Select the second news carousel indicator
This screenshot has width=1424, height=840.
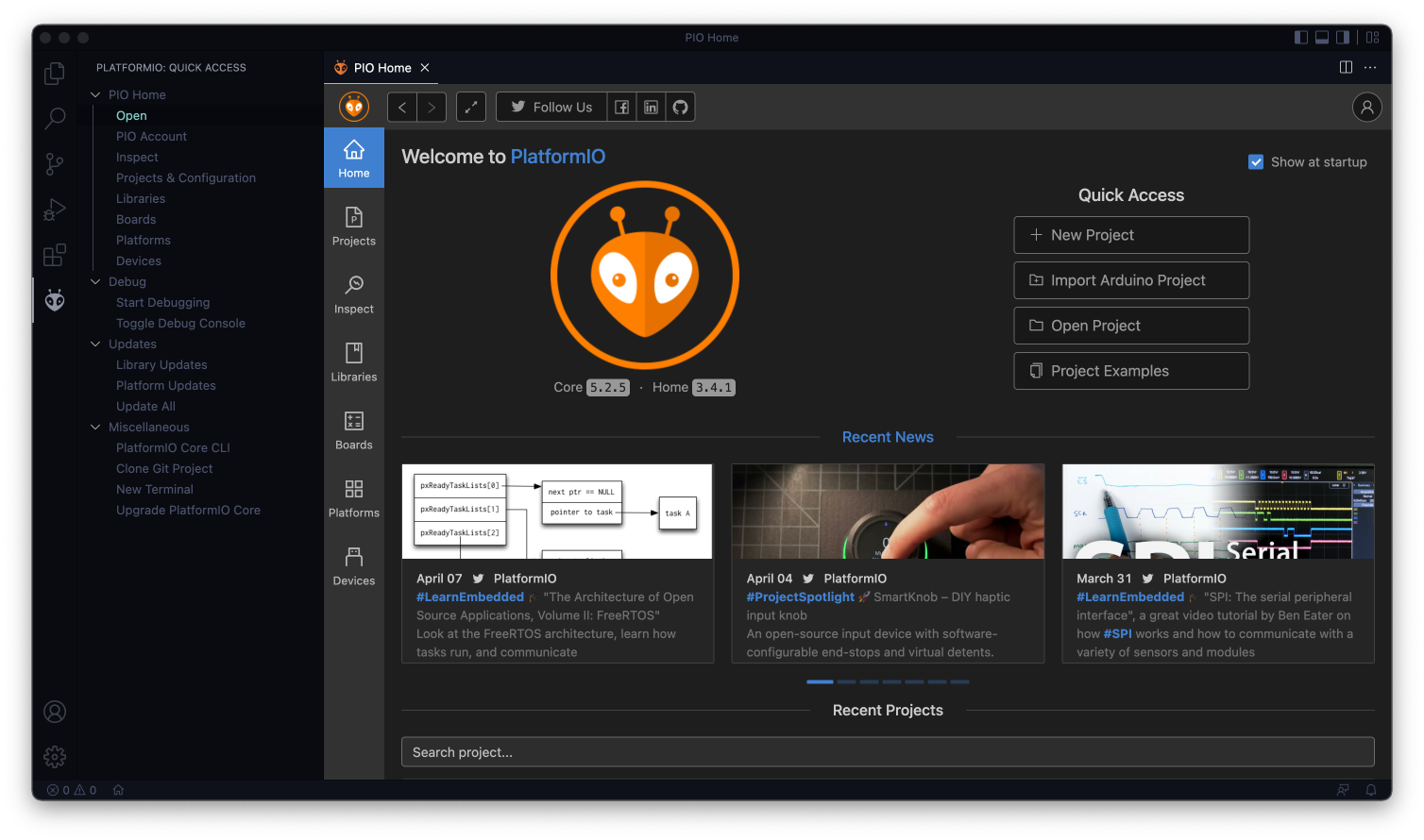pyautogui.click(x=846, y=681)
